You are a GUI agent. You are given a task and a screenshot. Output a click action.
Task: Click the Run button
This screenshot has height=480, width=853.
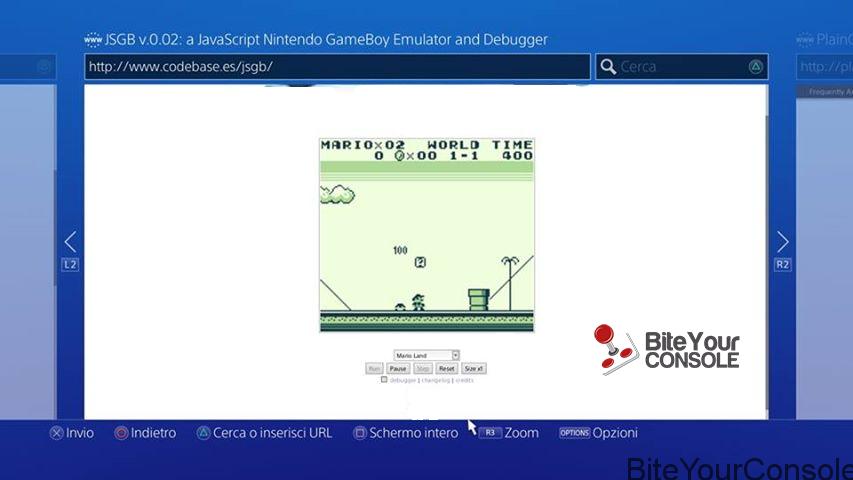(374, 368)
